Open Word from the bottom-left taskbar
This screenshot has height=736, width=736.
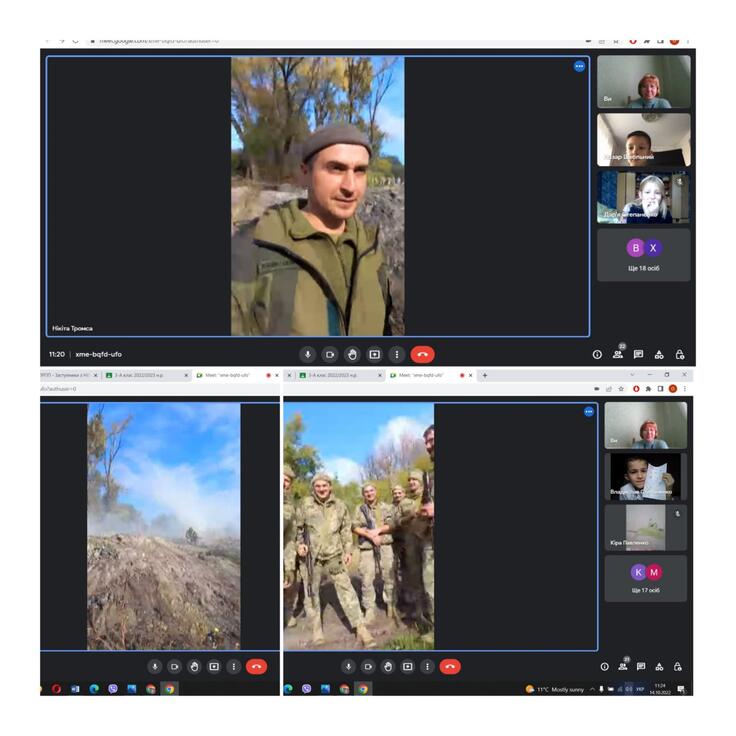pos(75,689)
